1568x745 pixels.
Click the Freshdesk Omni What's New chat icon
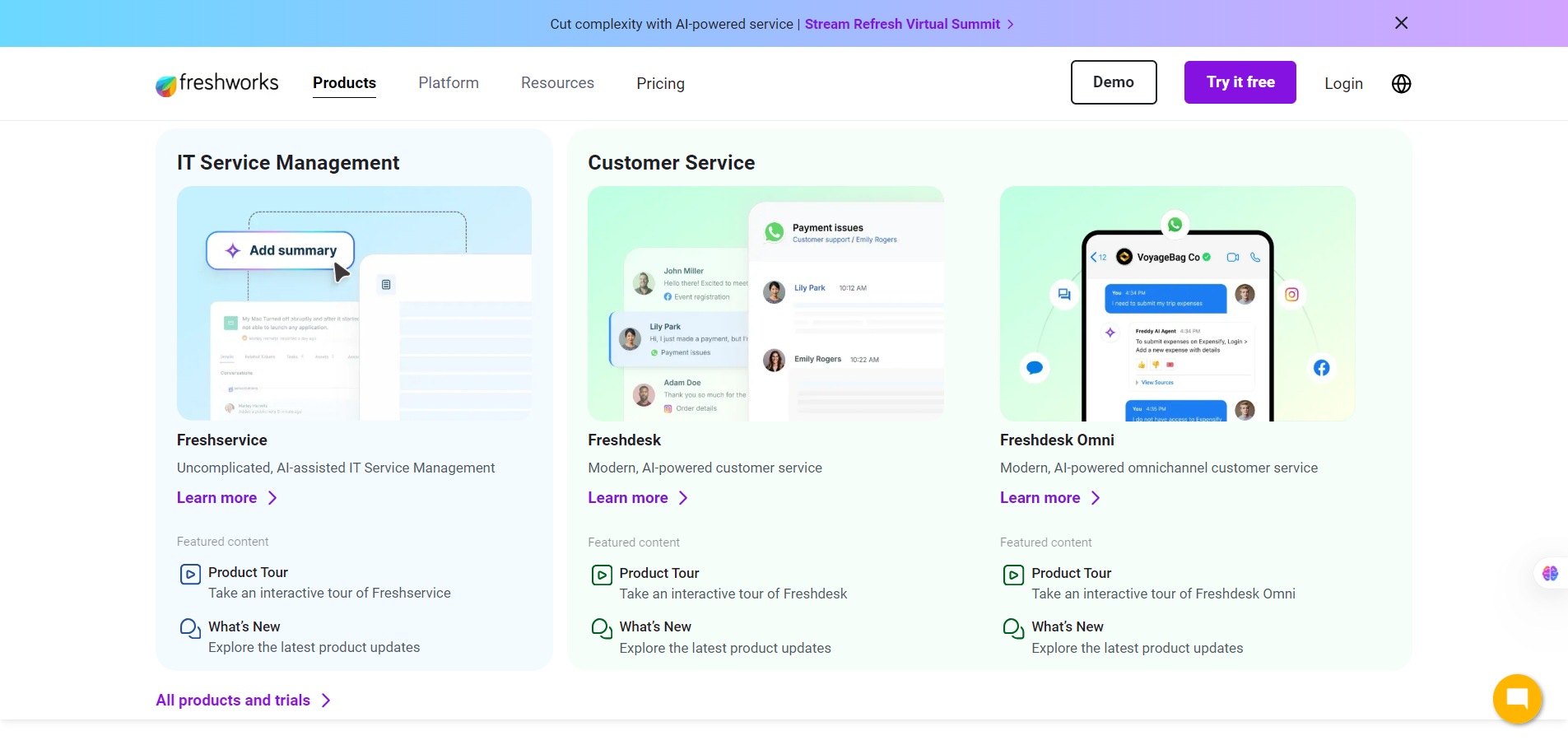pos(1013,629)
